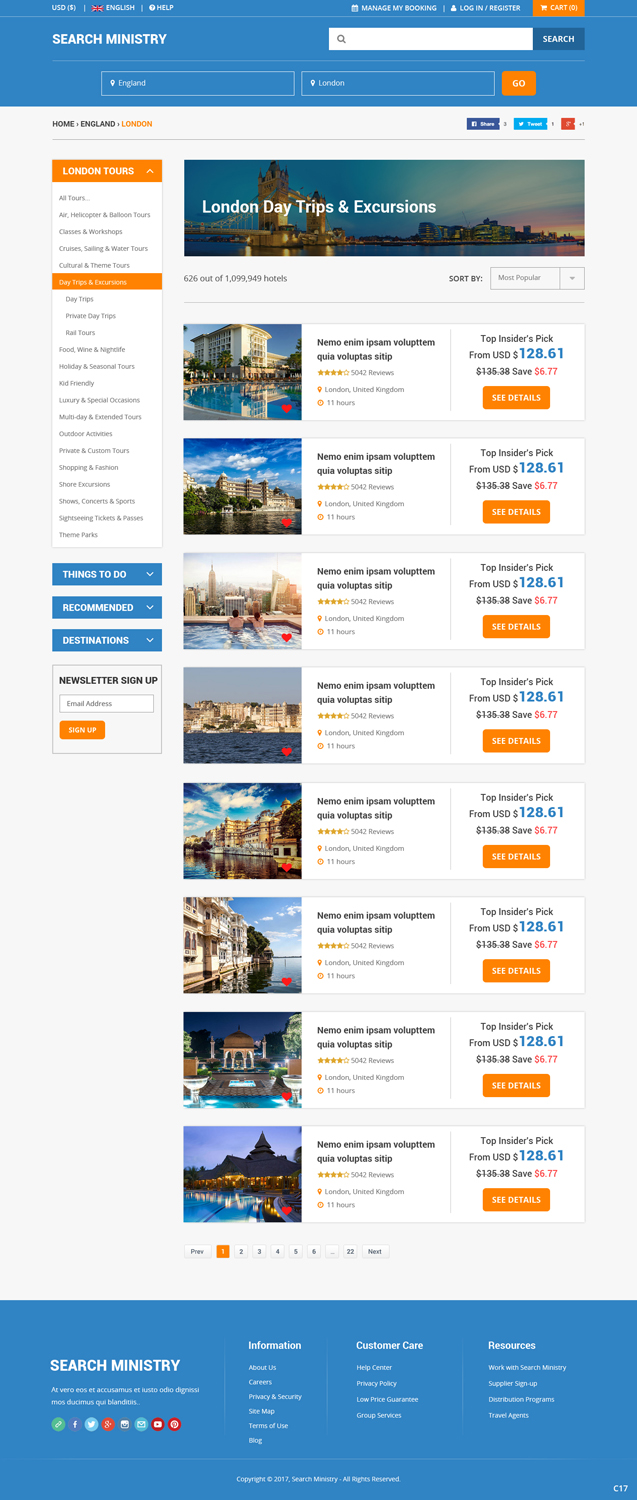
Task: Open the shopping cart
Action: pos(558,8)
